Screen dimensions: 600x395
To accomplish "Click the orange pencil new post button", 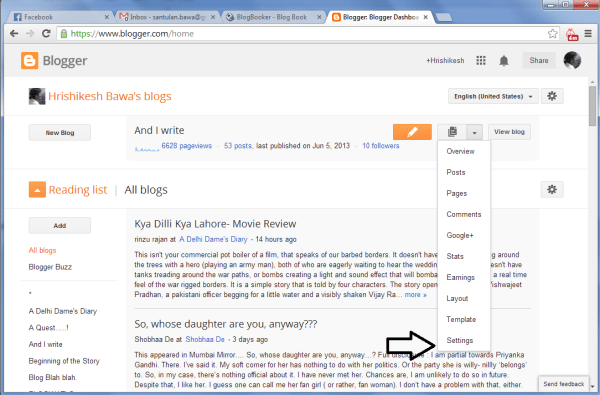I will [x=412, y=132].
